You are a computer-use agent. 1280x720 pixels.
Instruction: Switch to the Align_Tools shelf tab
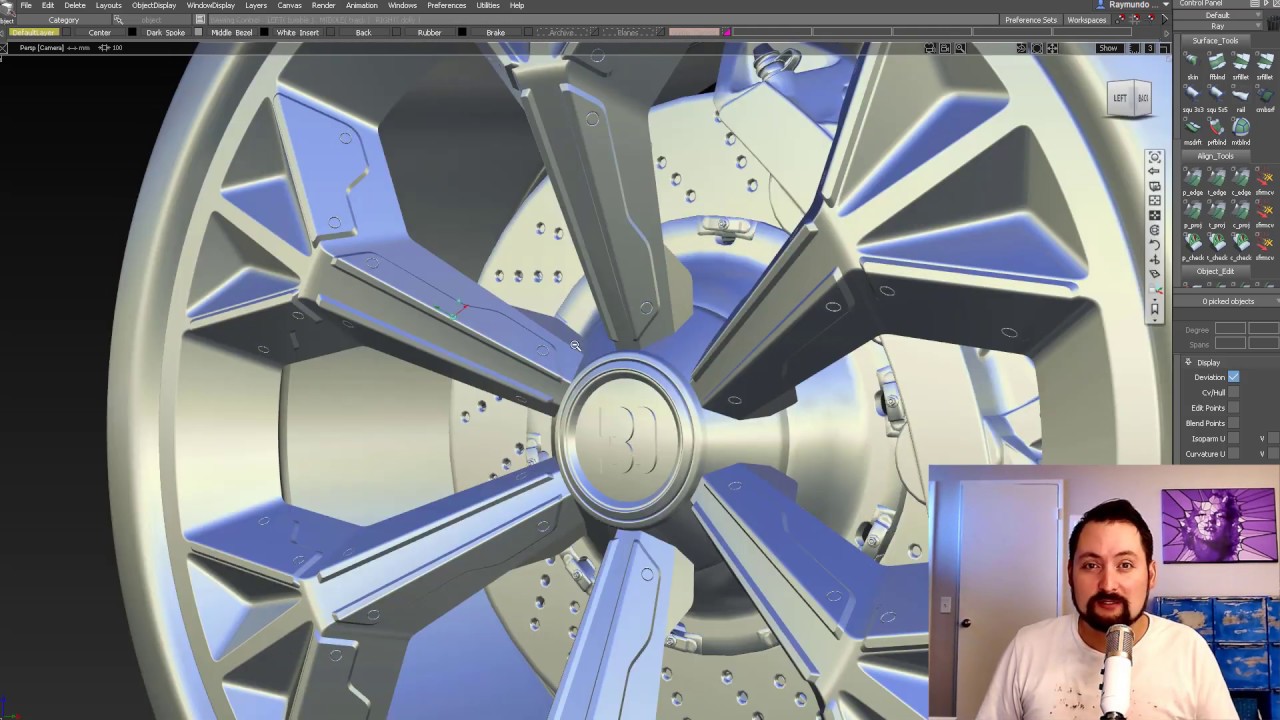tap(1215, 156)
